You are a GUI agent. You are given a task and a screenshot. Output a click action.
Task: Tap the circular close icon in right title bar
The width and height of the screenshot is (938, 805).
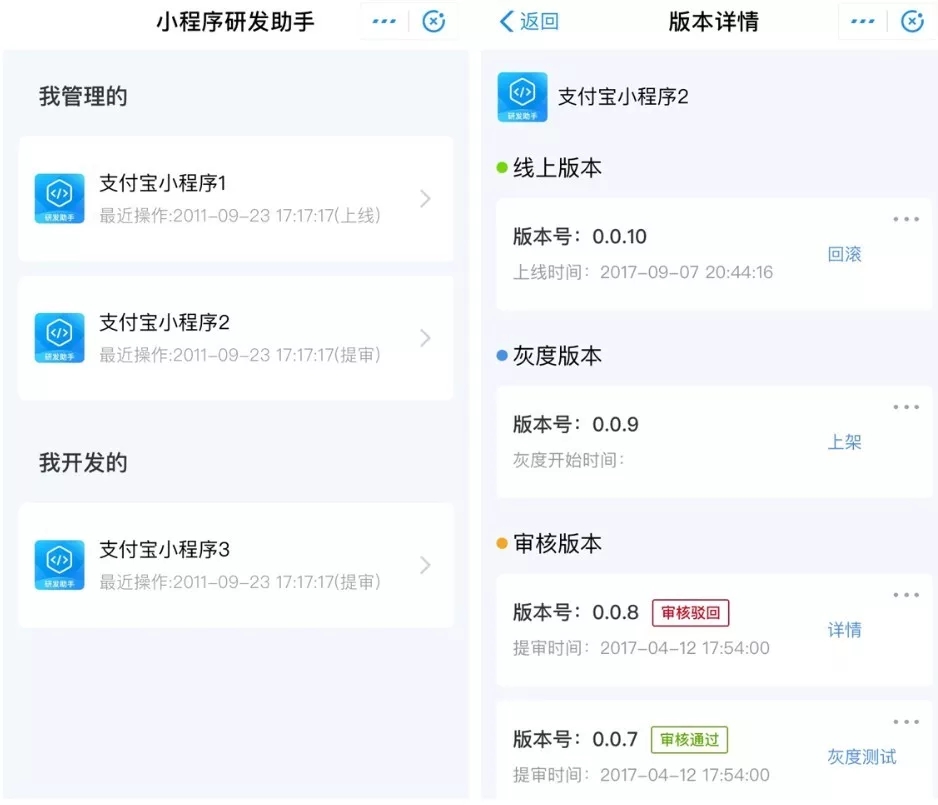click(912, 21)
